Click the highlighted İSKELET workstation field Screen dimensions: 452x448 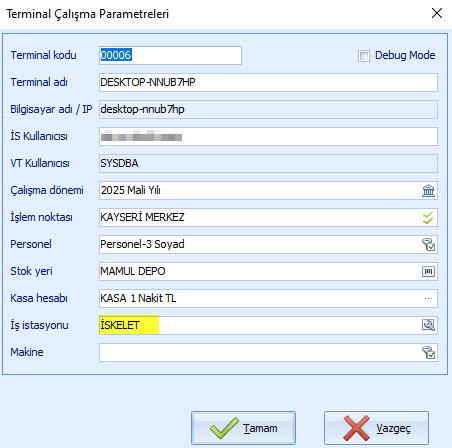tap(260, 325)
